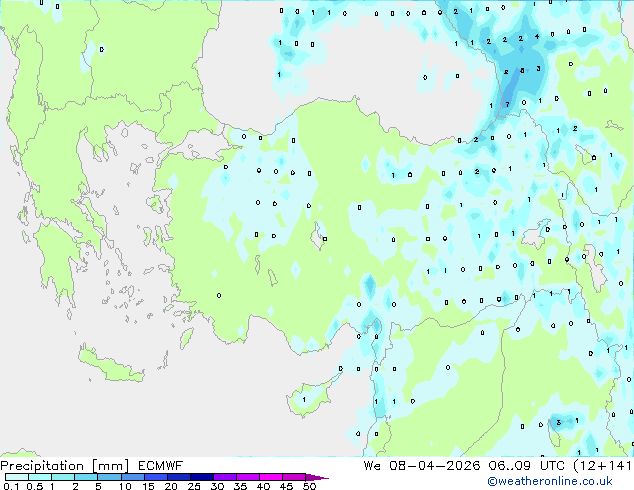Click the 5–10 mm legend color box

[109, 477]
